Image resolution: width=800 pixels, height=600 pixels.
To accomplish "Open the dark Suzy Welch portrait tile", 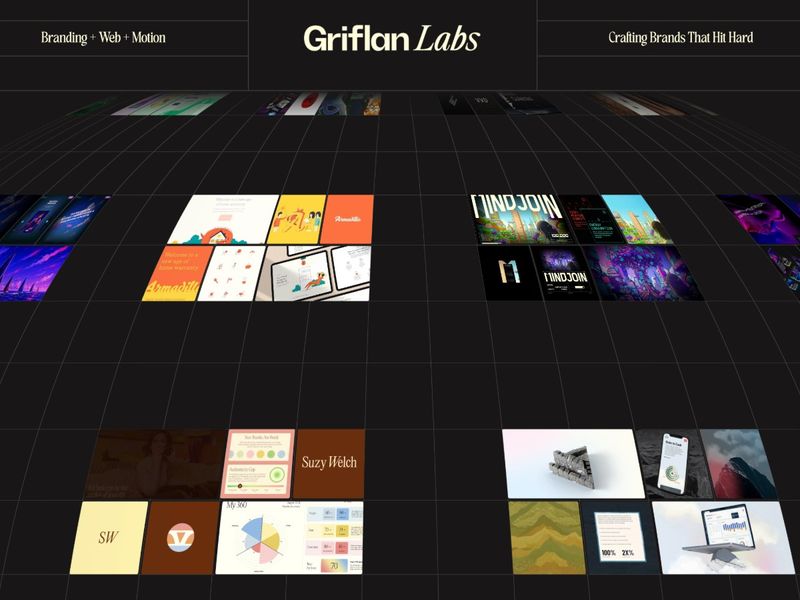I will tap(156, 464).
